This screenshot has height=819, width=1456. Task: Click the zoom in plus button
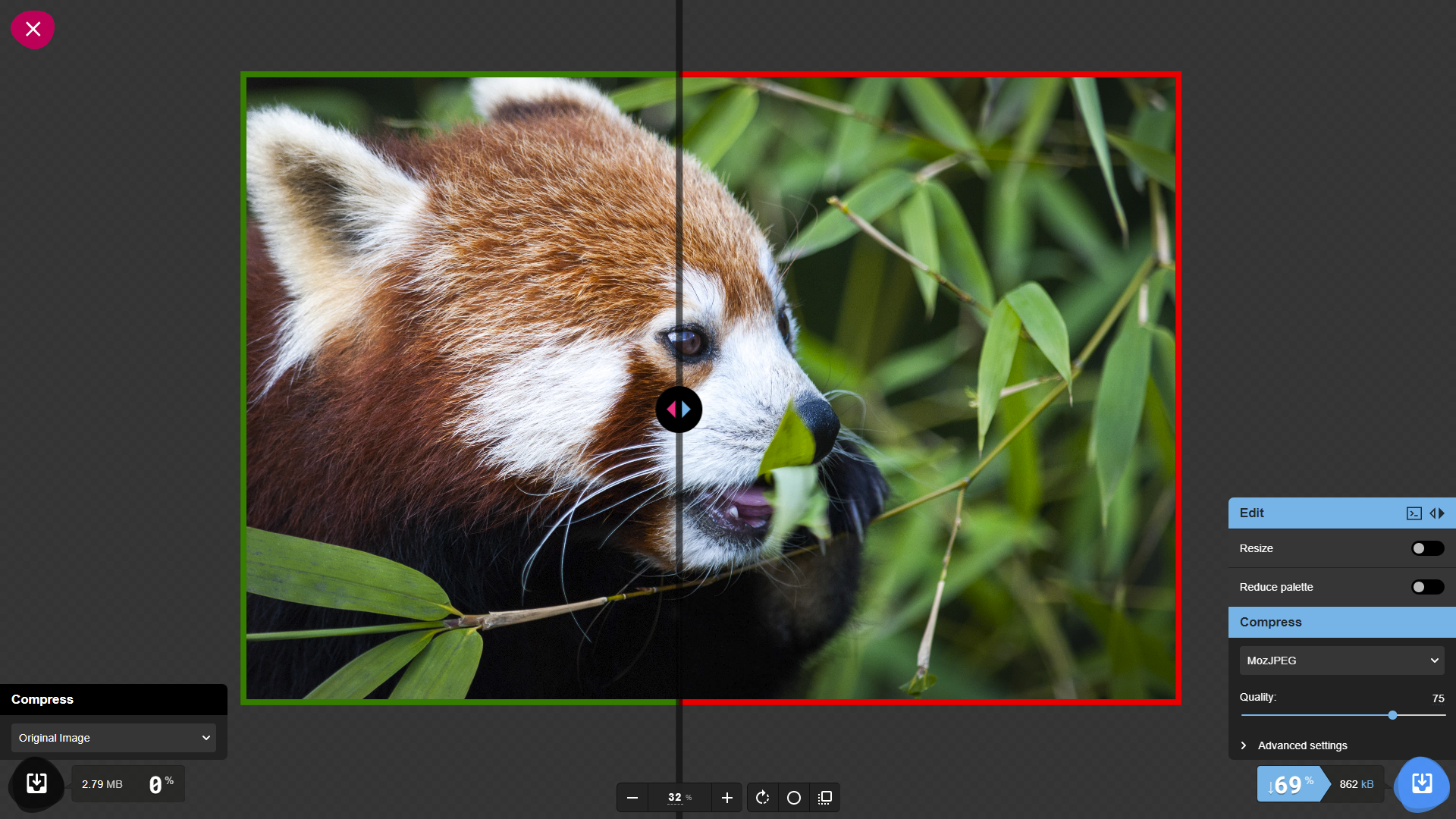(726, 798)
